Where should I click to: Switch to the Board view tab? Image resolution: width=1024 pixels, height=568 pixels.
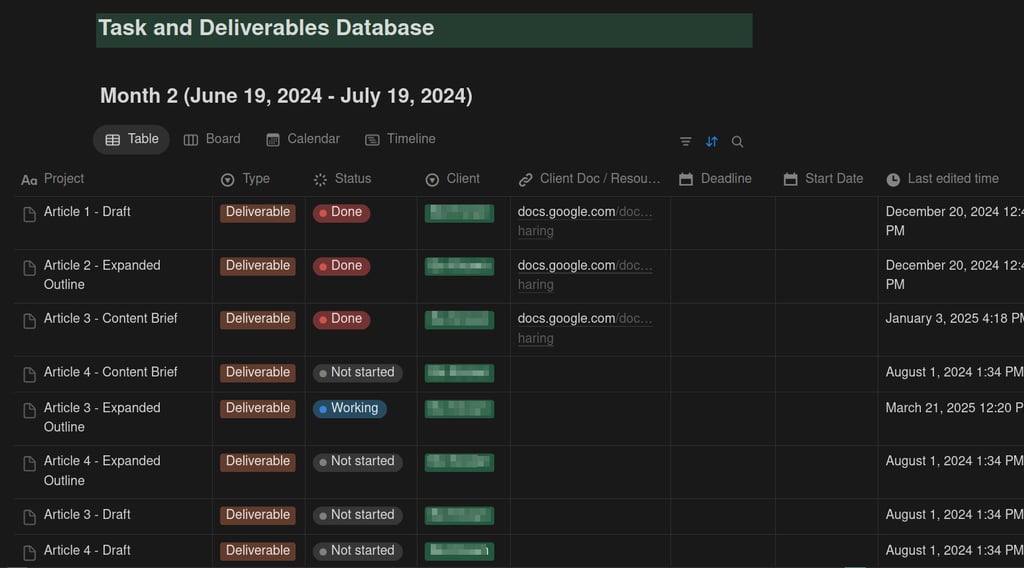(x=212, y=139)
